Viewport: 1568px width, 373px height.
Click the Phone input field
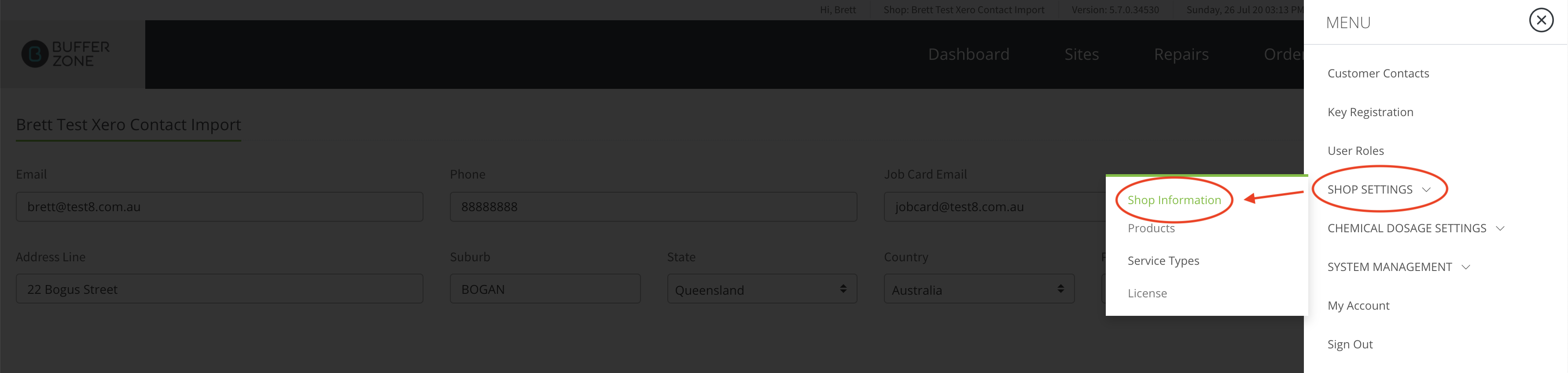click(653, 207)
